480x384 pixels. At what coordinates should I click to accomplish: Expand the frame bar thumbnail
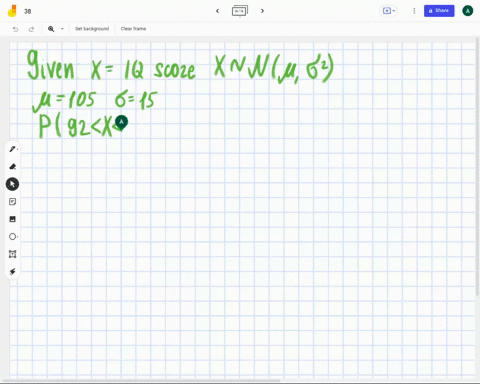click(240, 11)
